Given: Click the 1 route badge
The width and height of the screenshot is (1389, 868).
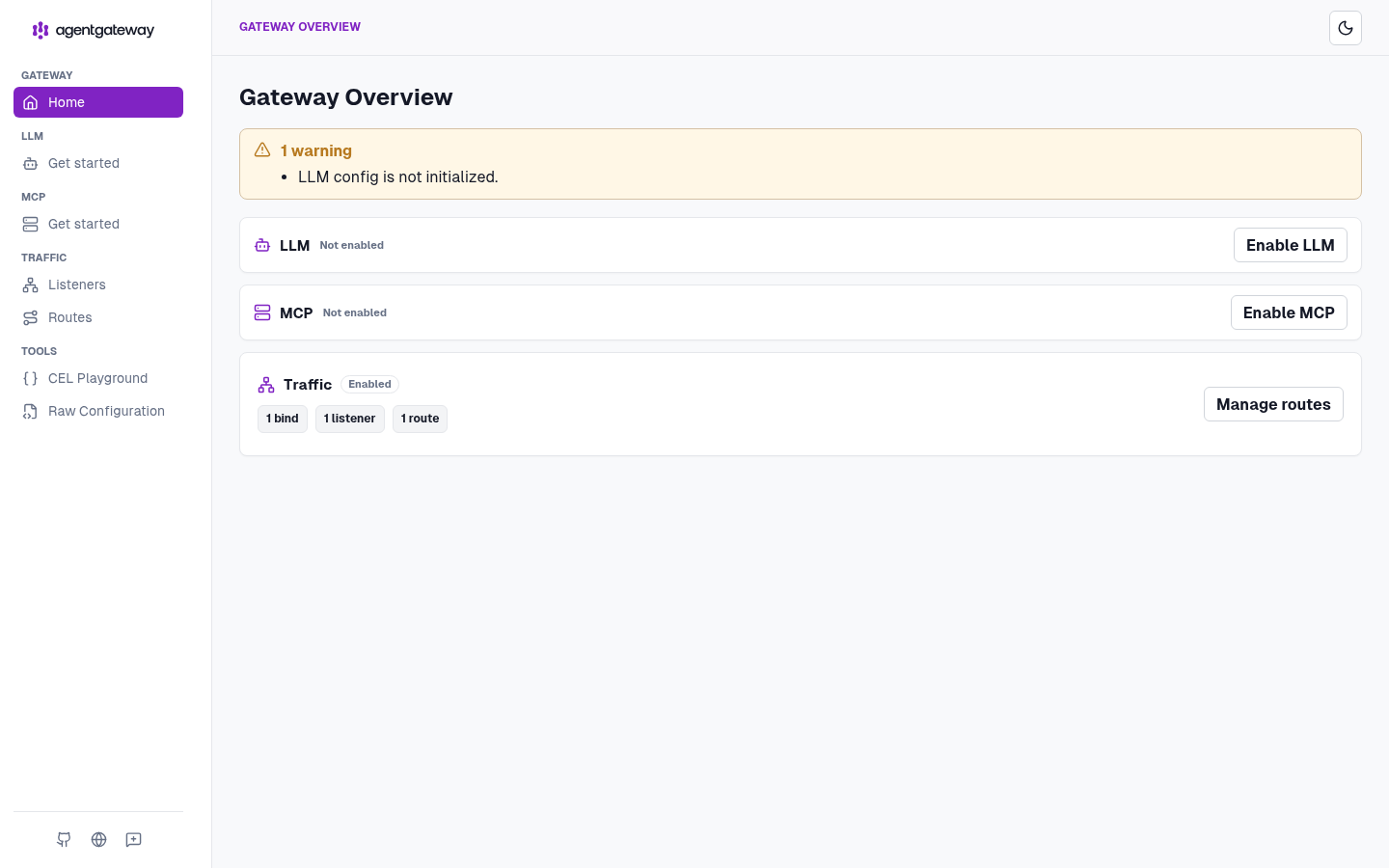Looking at the screenshot, I should pyautogui.click(x=420, y=419).
